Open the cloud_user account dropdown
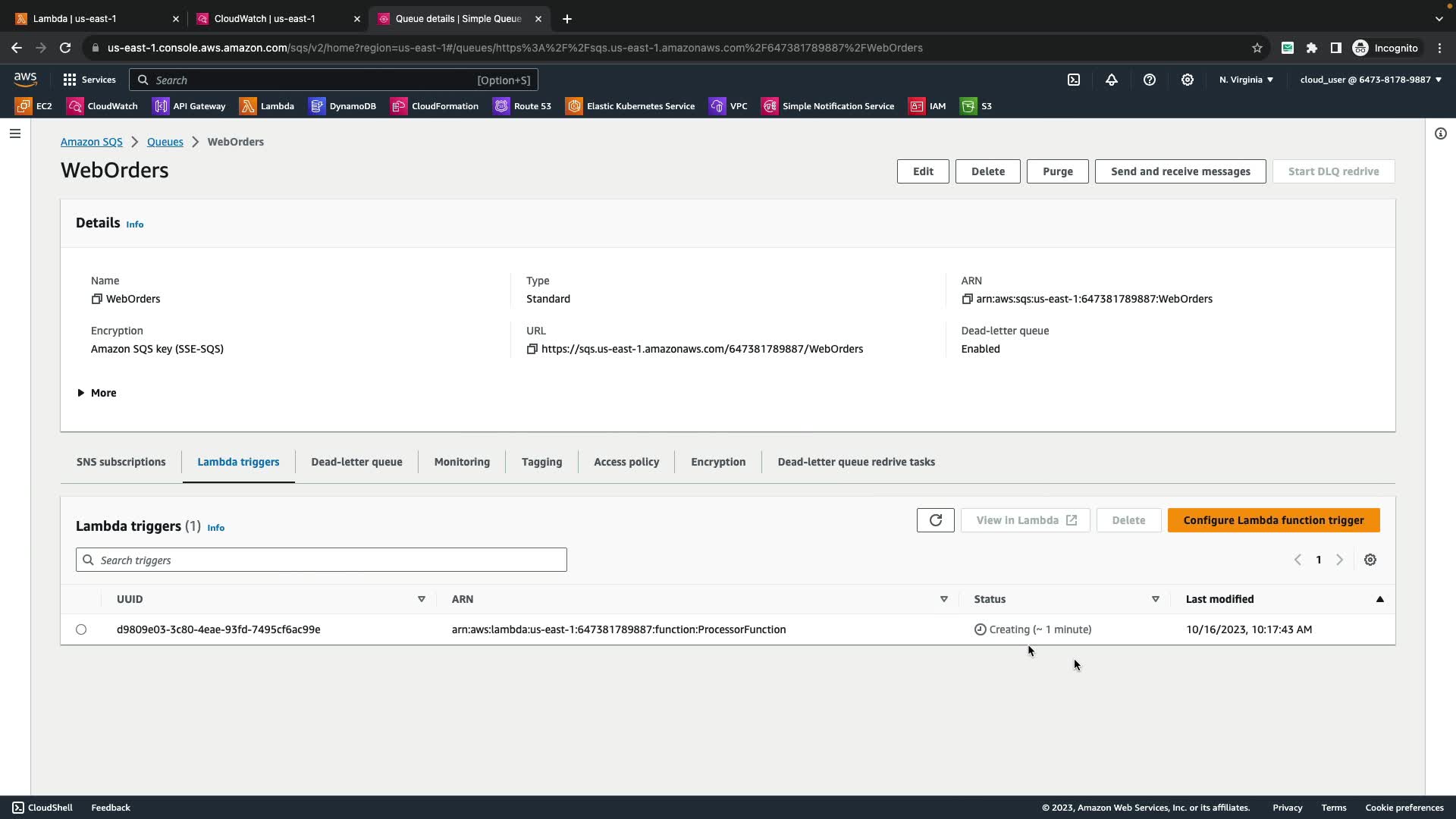 (x=1370, y=80)
